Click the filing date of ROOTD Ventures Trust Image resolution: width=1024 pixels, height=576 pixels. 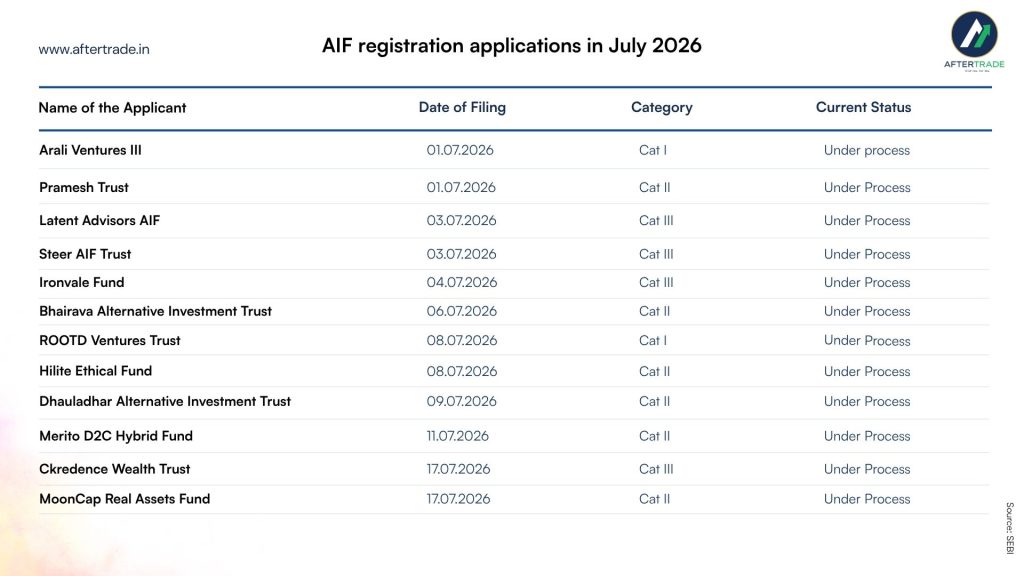pyautogui.click(x=462, y=340)
